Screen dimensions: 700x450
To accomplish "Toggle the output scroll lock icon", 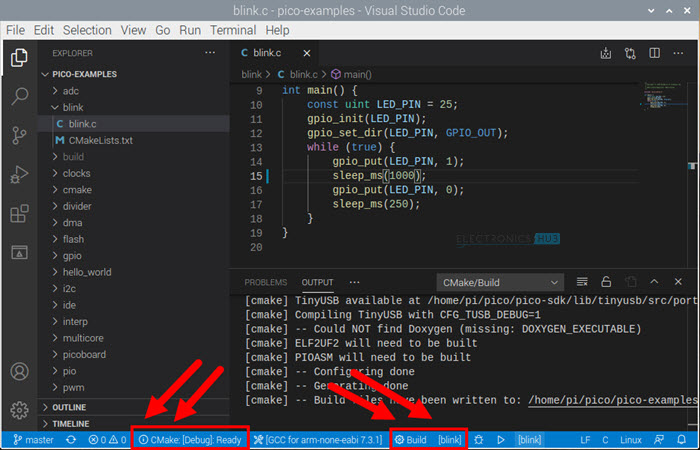I will pos(606,282).
